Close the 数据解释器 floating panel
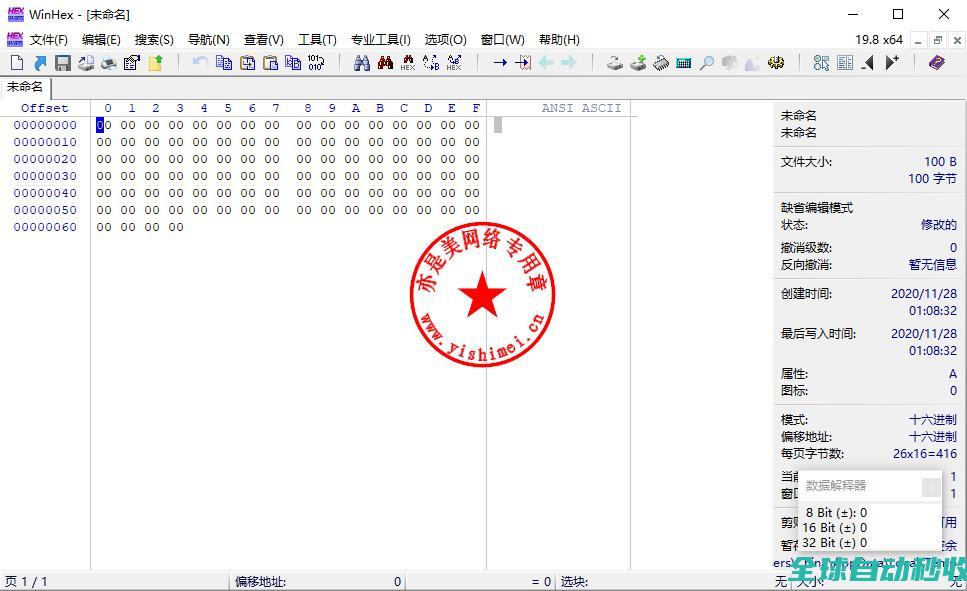The height and width of the screenshot is (591, 967). point(931,487)
